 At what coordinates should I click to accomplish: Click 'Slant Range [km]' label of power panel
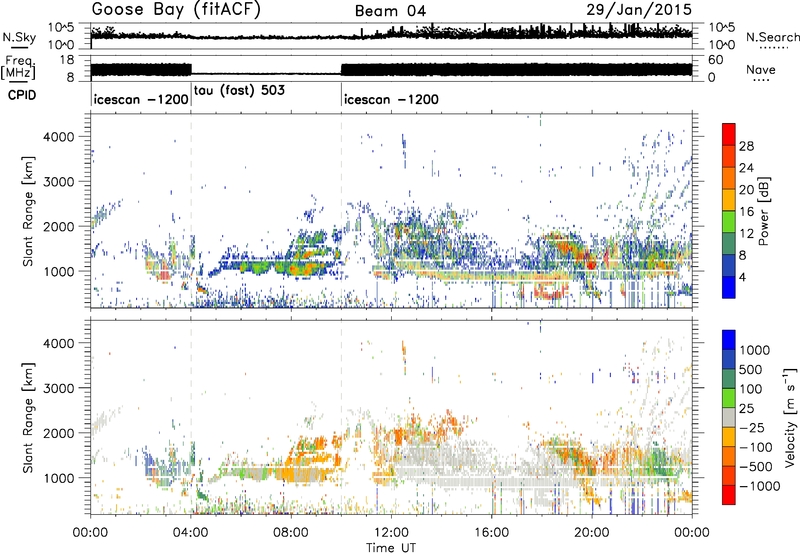point(28,211)
